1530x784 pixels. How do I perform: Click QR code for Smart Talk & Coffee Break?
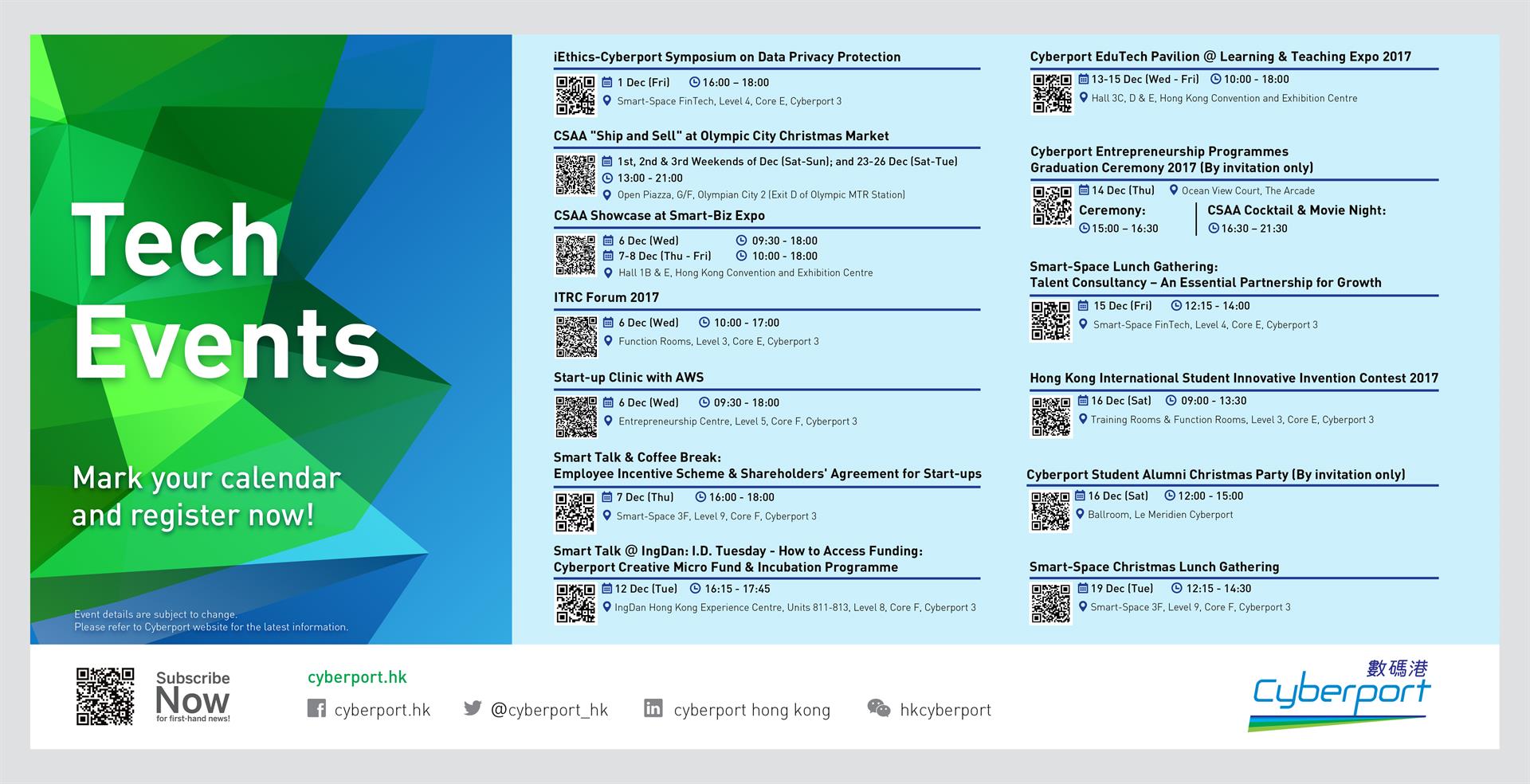click(x=575, y=512)
